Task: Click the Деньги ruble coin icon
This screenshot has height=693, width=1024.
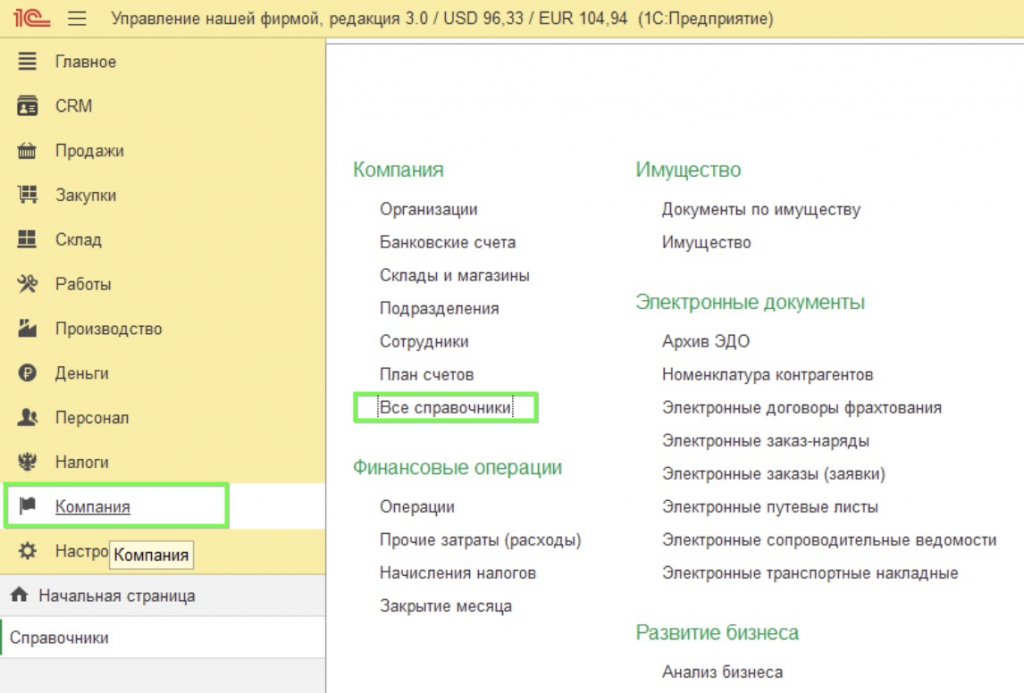Action: pyautogui.click(x=27, y=373)
